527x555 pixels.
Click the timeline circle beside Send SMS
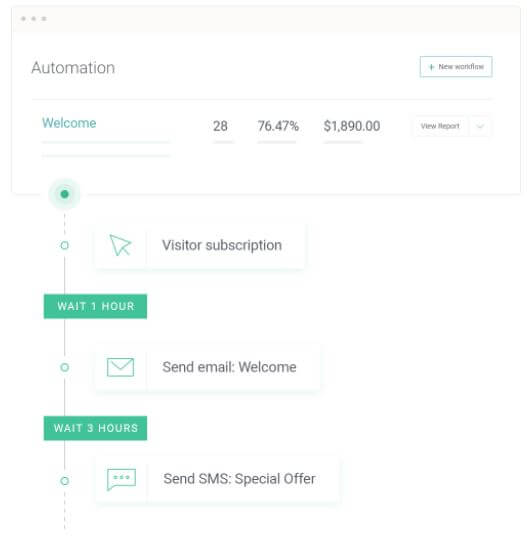coord(64,481)
